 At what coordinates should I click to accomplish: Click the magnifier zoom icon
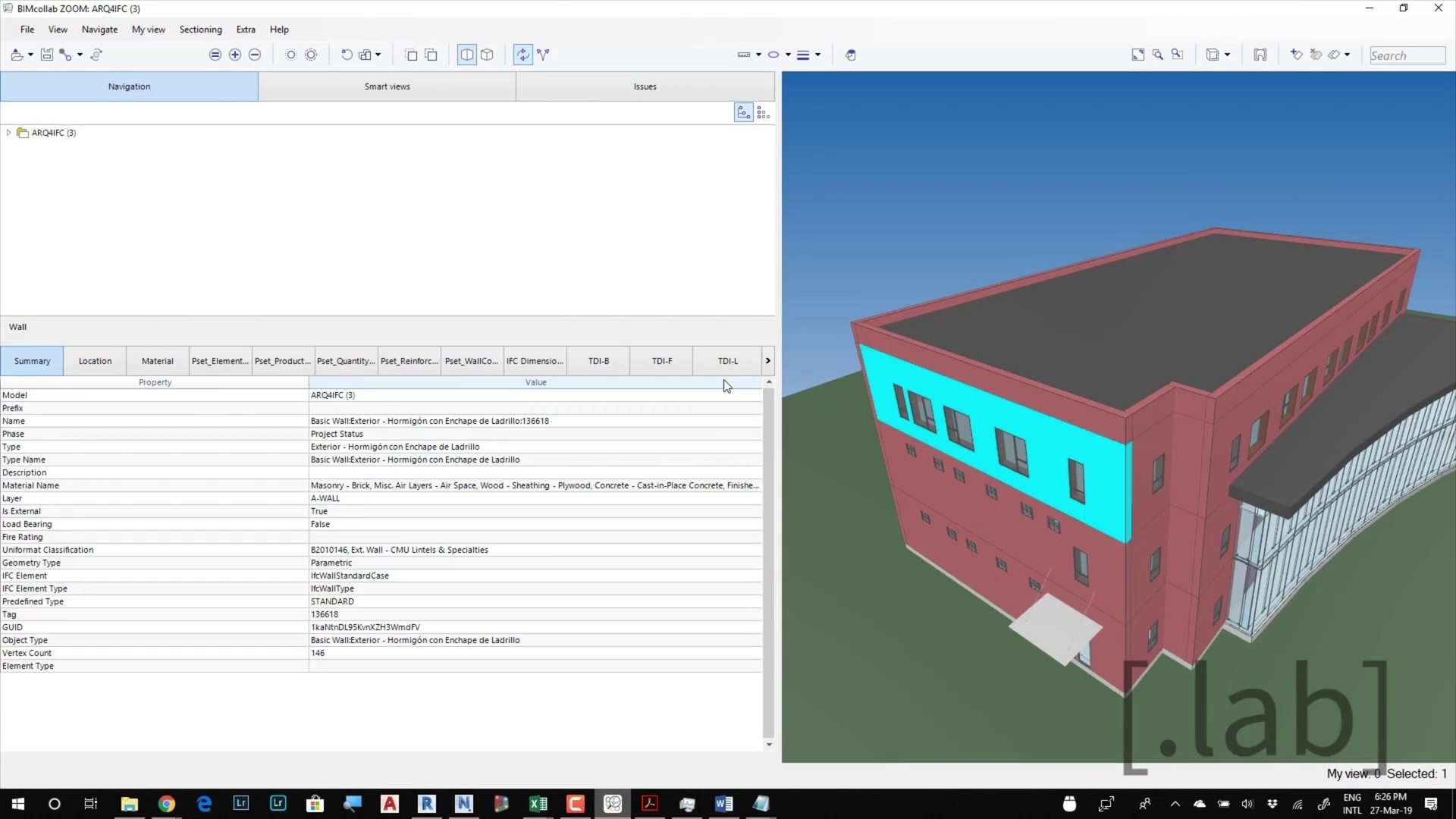tap(1157, 55)
